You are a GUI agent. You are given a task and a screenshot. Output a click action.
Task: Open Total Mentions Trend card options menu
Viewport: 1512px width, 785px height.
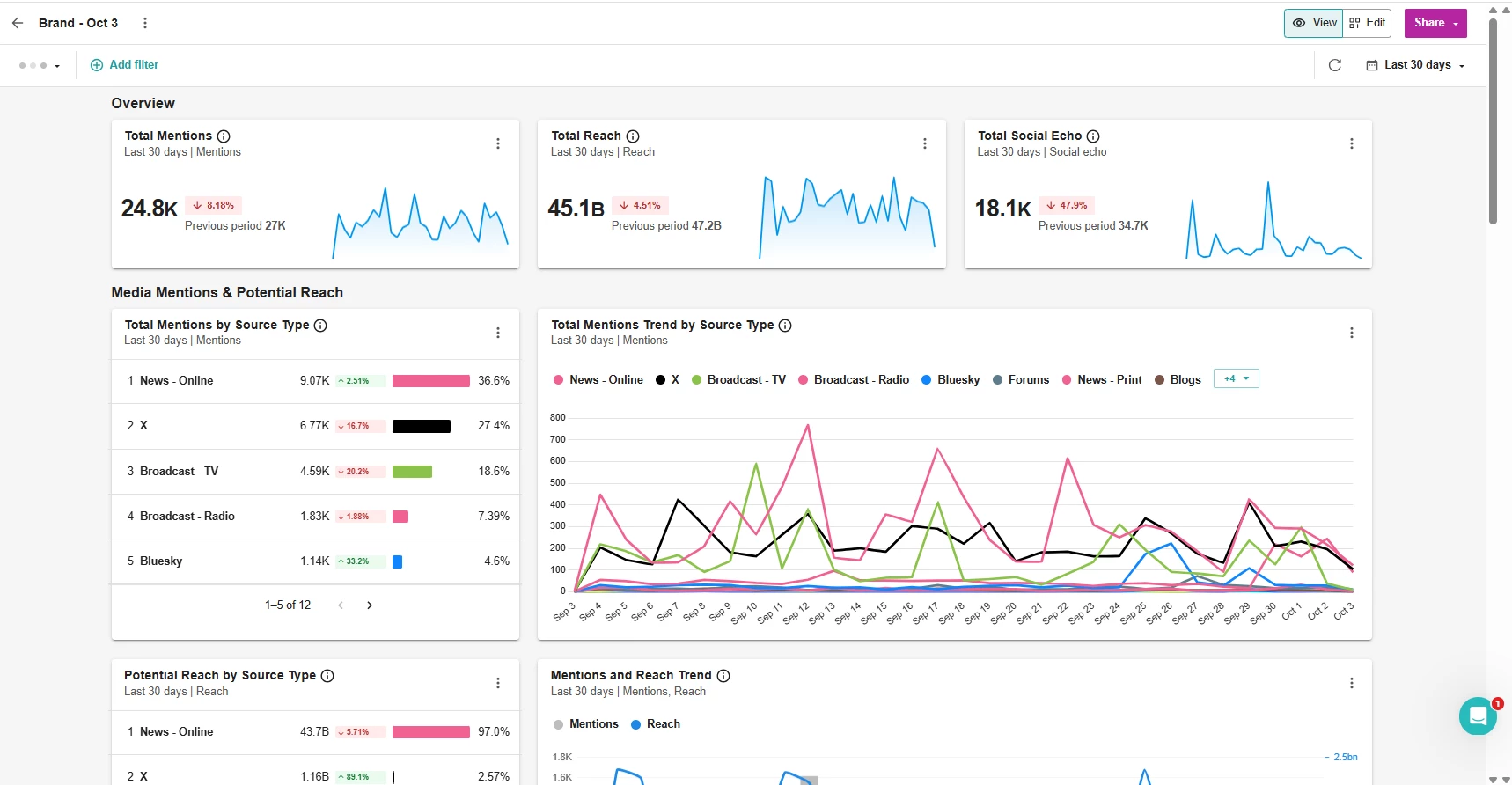(1352, 333)
